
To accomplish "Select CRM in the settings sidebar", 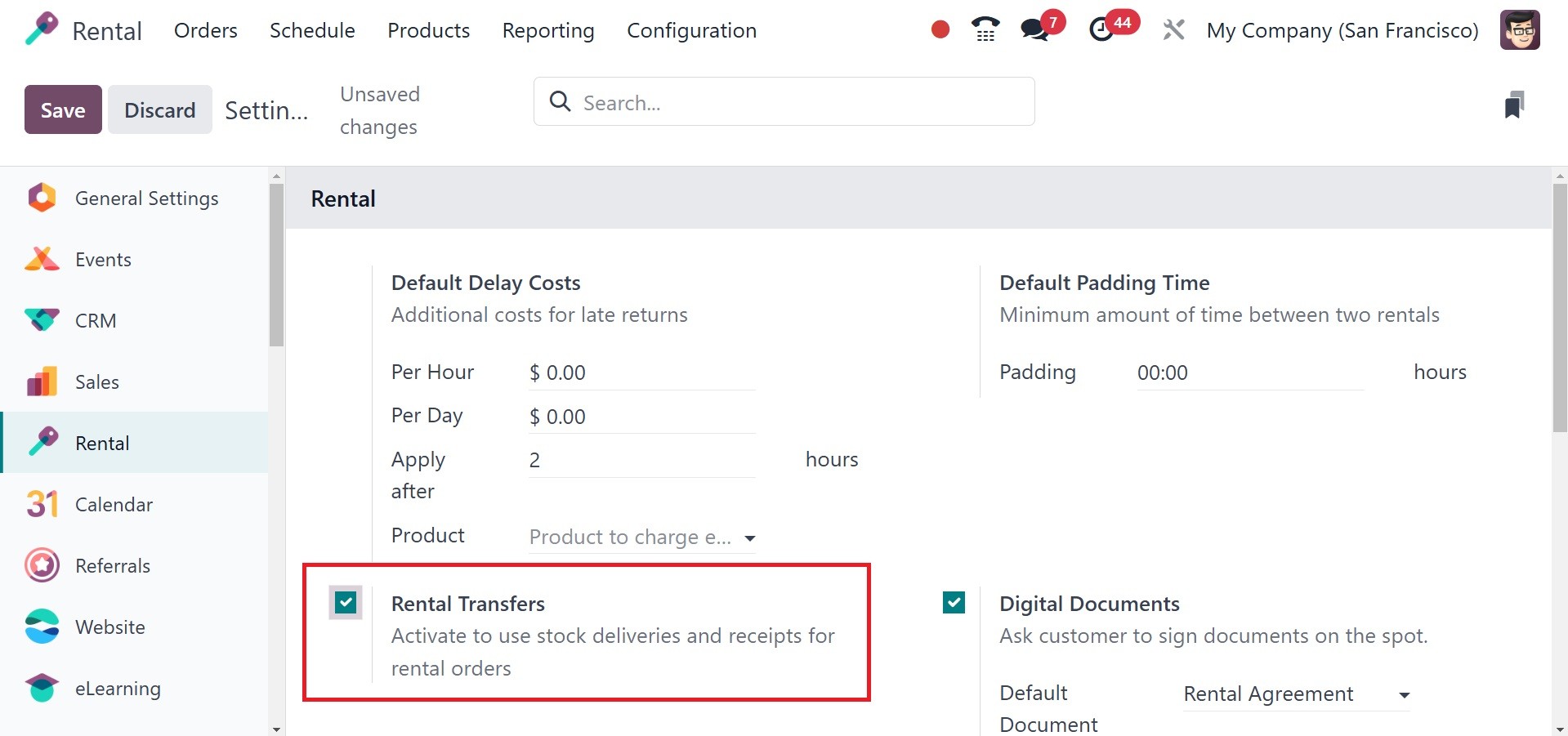I will click(x=96, y=321).
